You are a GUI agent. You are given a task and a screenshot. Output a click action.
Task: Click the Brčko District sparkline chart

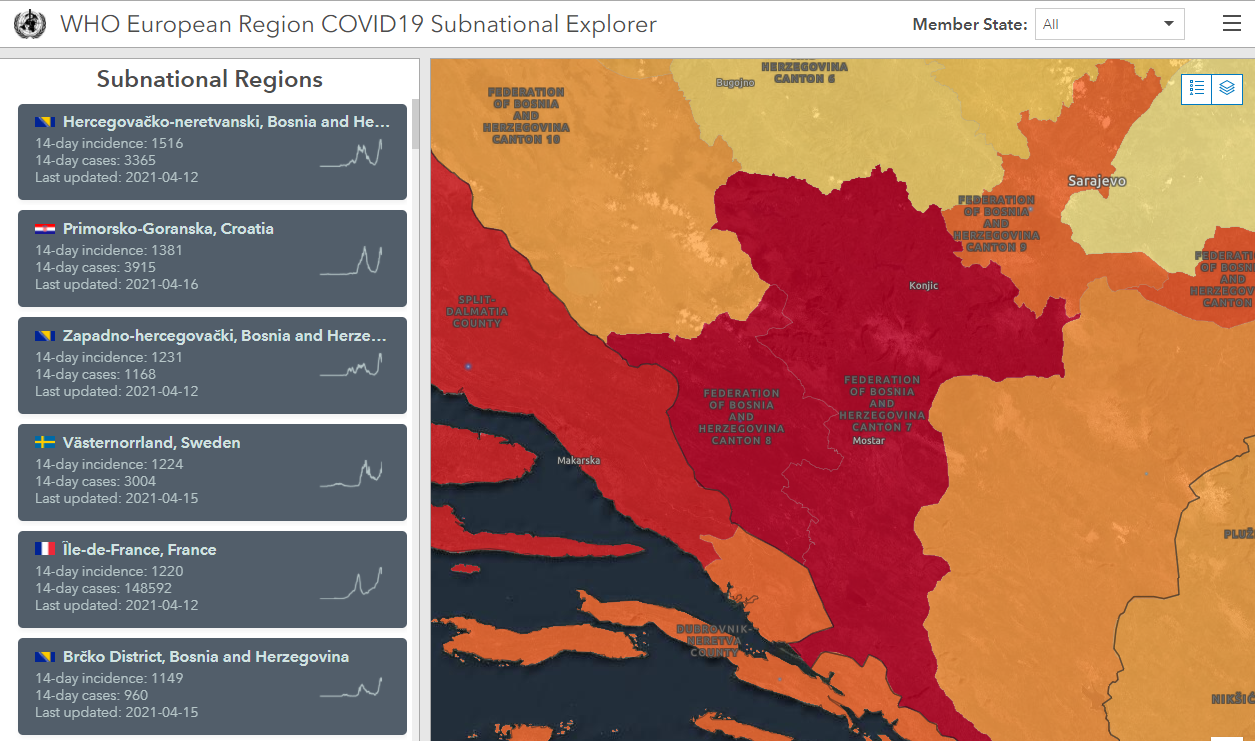click(x=351, y=689)
